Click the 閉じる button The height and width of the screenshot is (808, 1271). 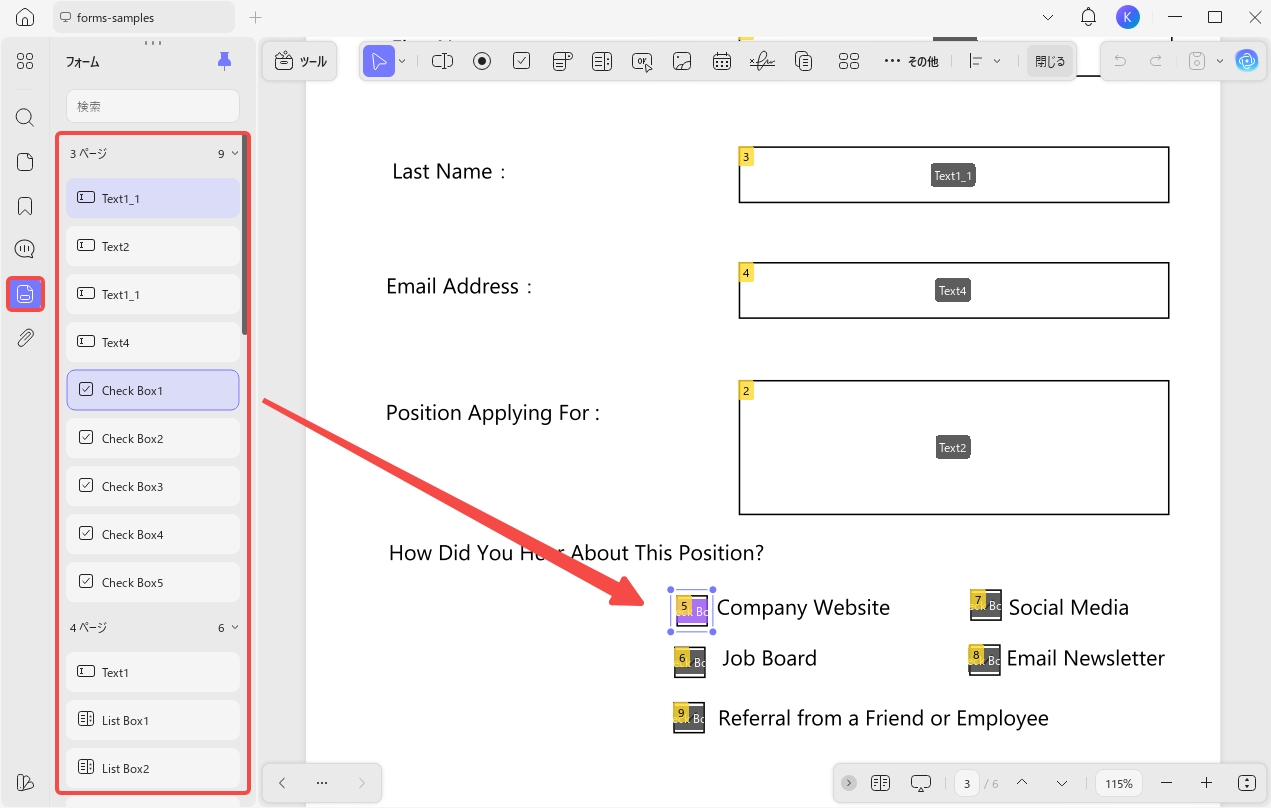[1050, 61]
